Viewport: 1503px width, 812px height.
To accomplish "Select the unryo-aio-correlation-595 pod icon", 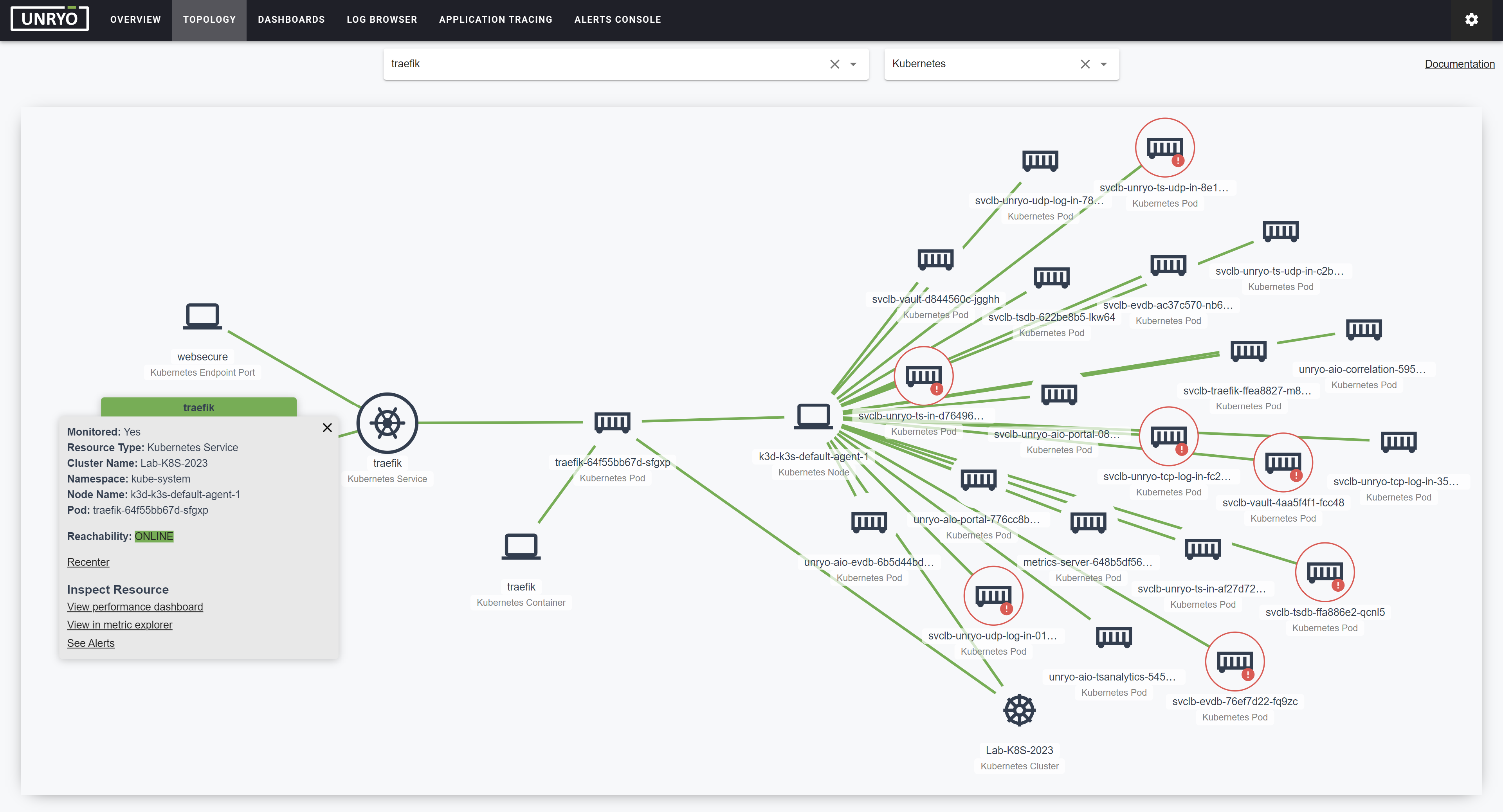I will click(x=1364, y=329).
